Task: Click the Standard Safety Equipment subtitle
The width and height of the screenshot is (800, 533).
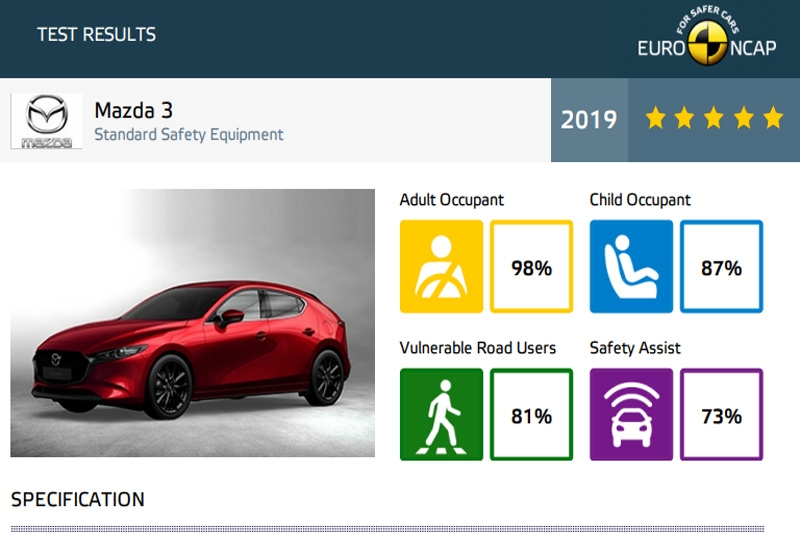Action: point(188,134)
